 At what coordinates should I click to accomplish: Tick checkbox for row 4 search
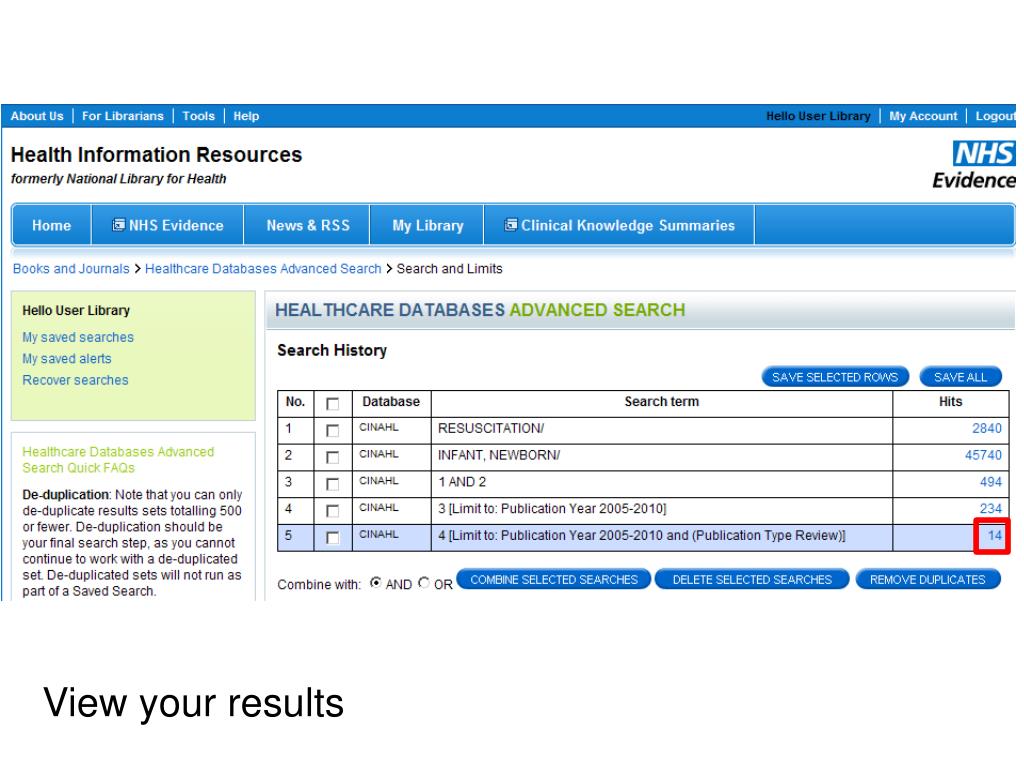[x=332, y=511]
